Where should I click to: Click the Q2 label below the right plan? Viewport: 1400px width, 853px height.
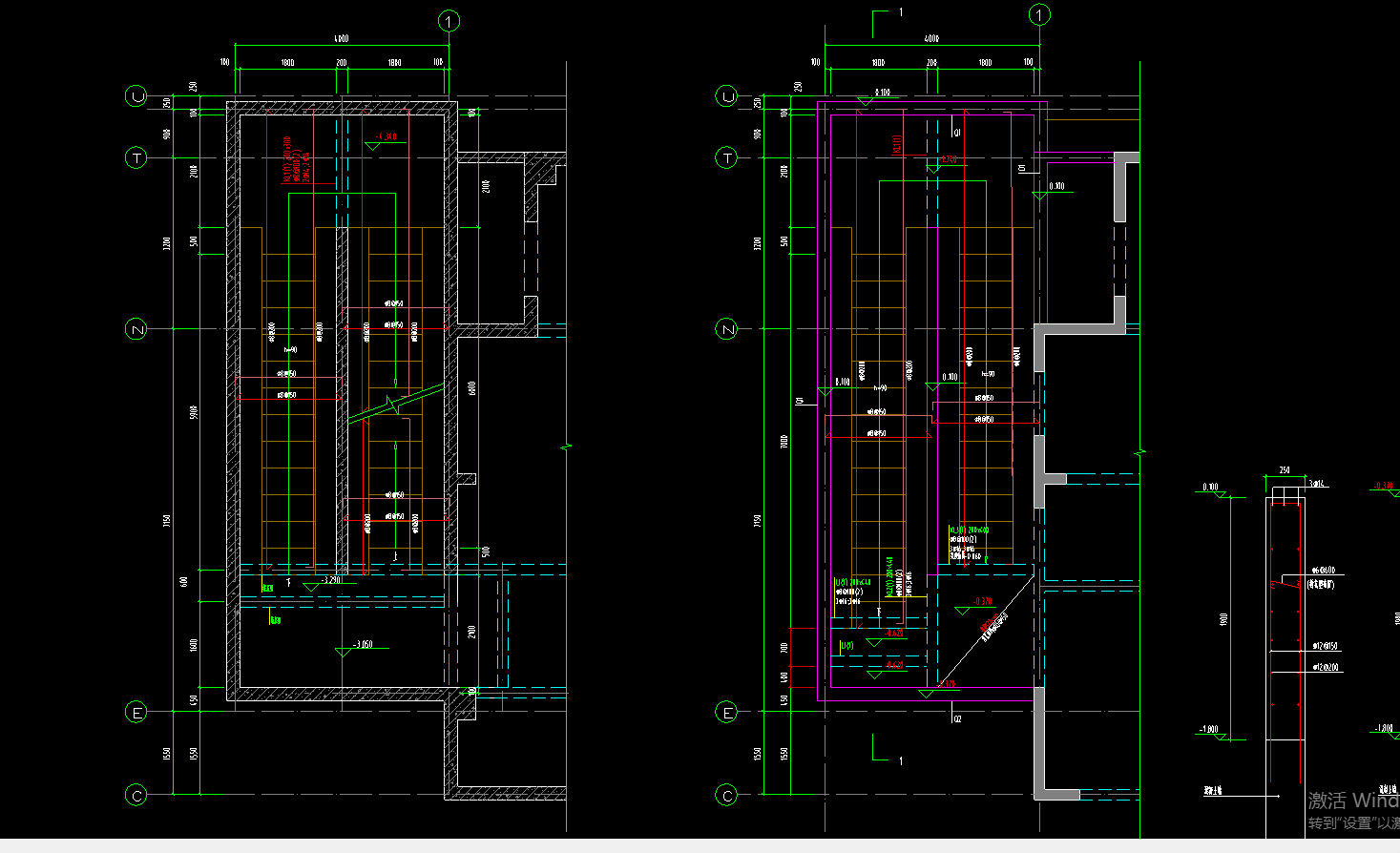point(957,718)
